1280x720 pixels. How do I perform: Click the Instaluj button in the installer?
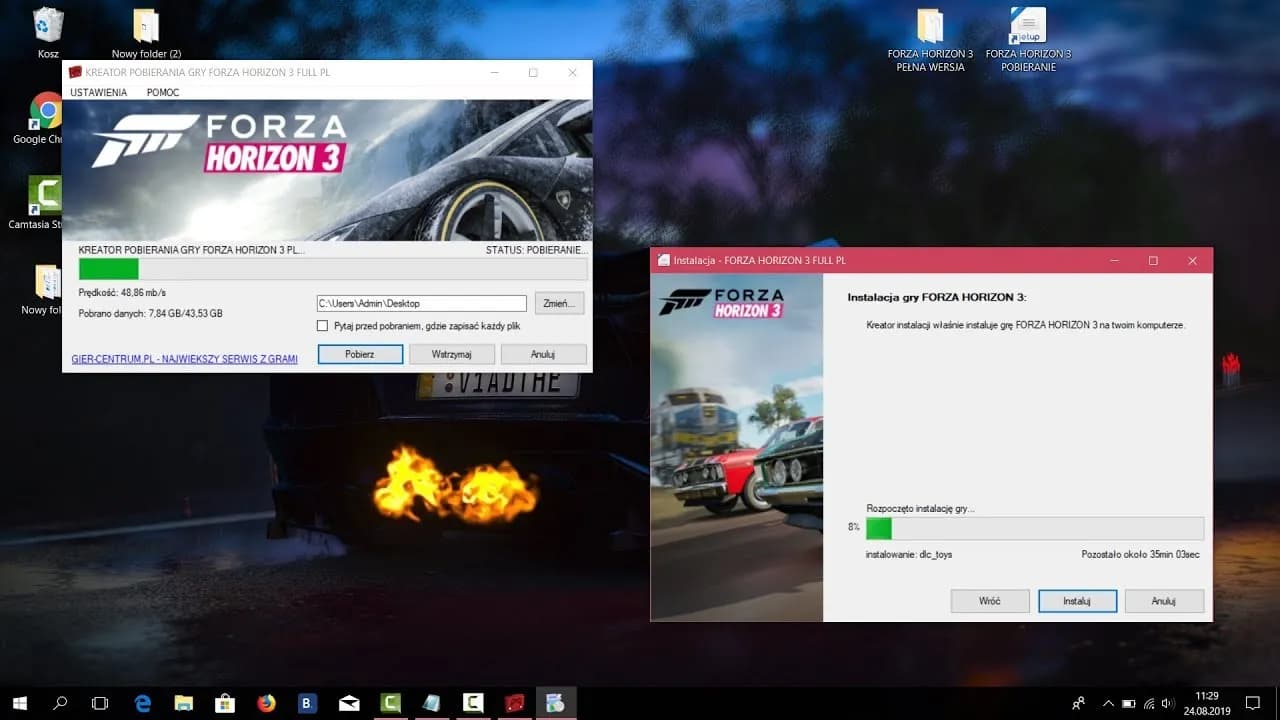[1077, 600]
